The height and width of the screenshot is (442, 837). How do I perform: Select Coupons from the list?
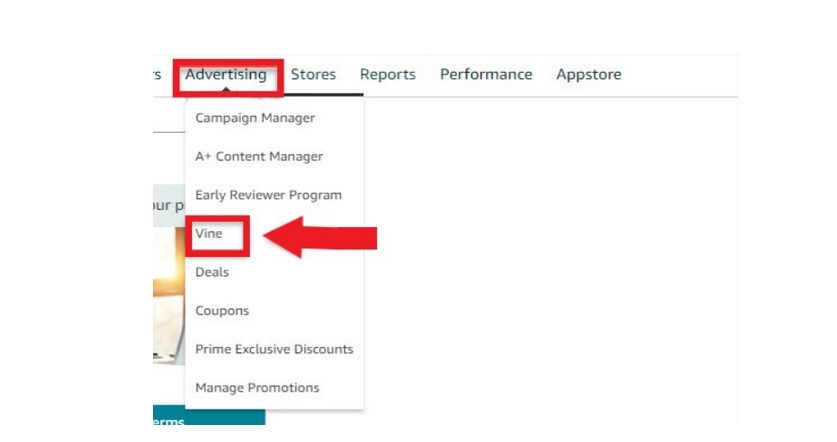222,311
